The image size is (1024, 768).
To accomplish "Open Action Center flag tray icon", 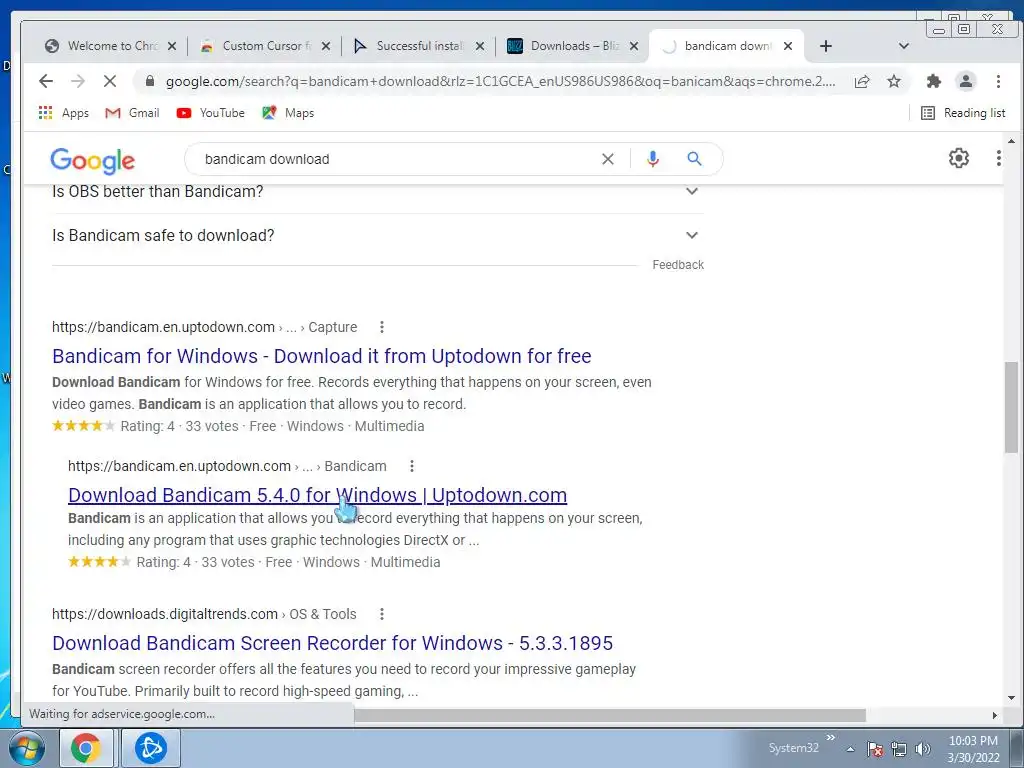I will [x=875, y=749].
